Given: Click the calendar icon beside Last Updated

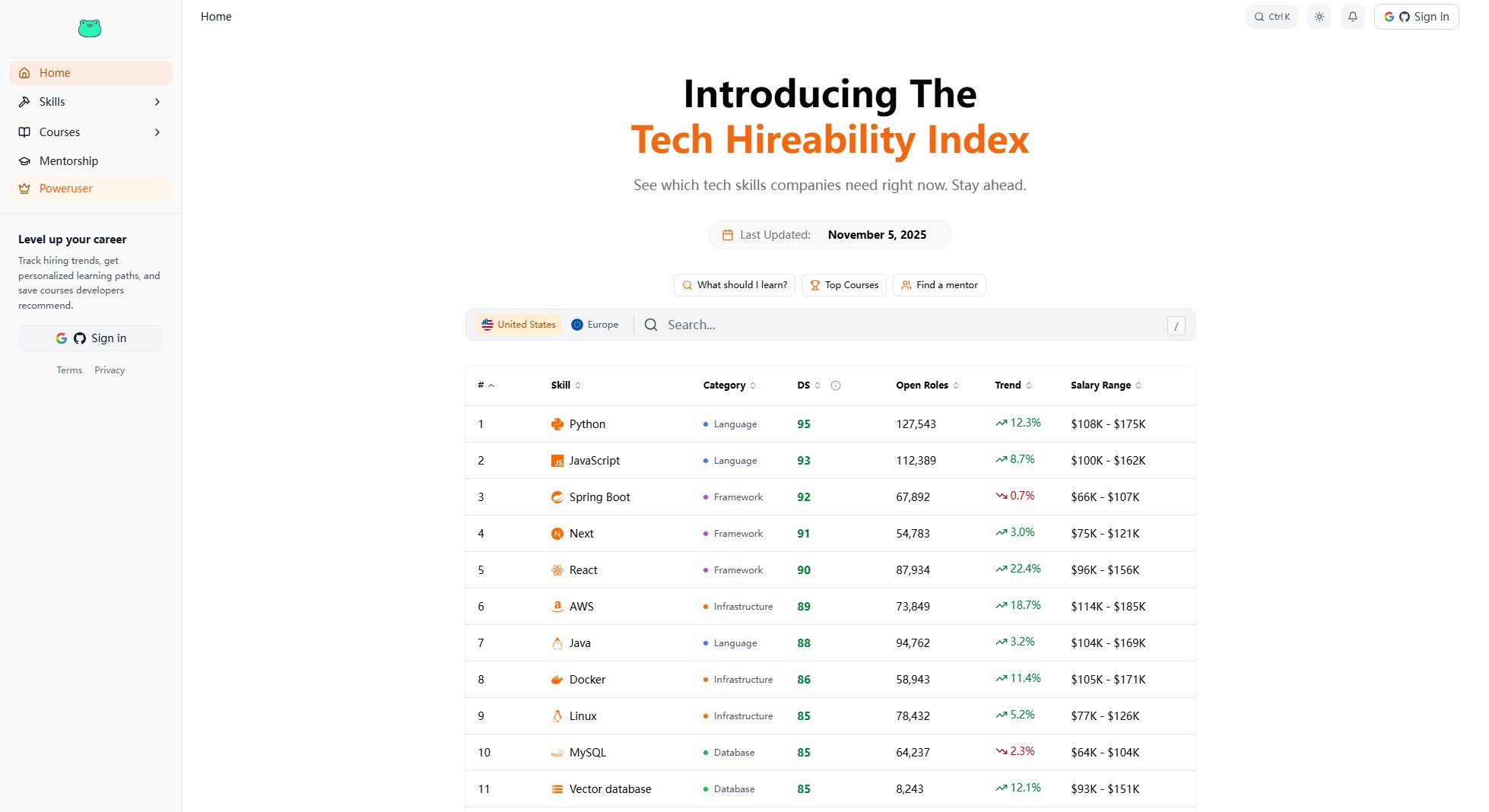Looking at the screenshot, I should 727,234.
